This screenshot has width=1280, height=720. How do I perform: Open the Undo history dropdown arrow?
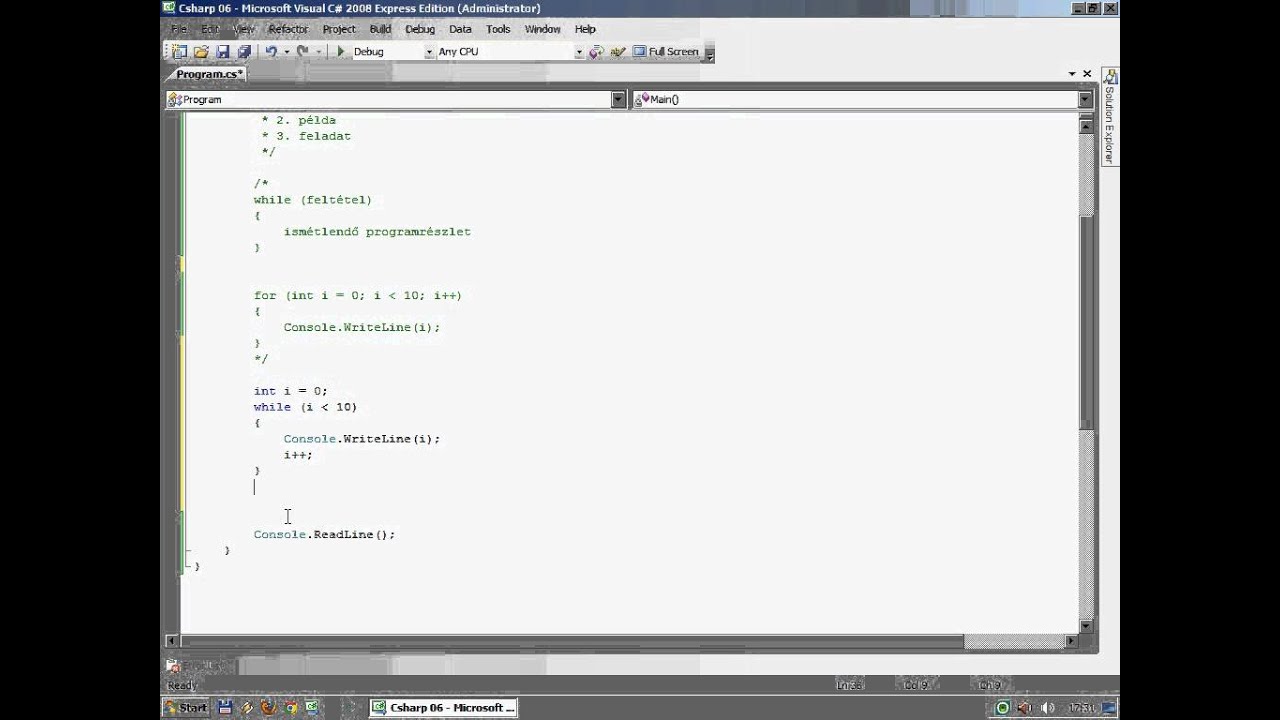(286, 52)
